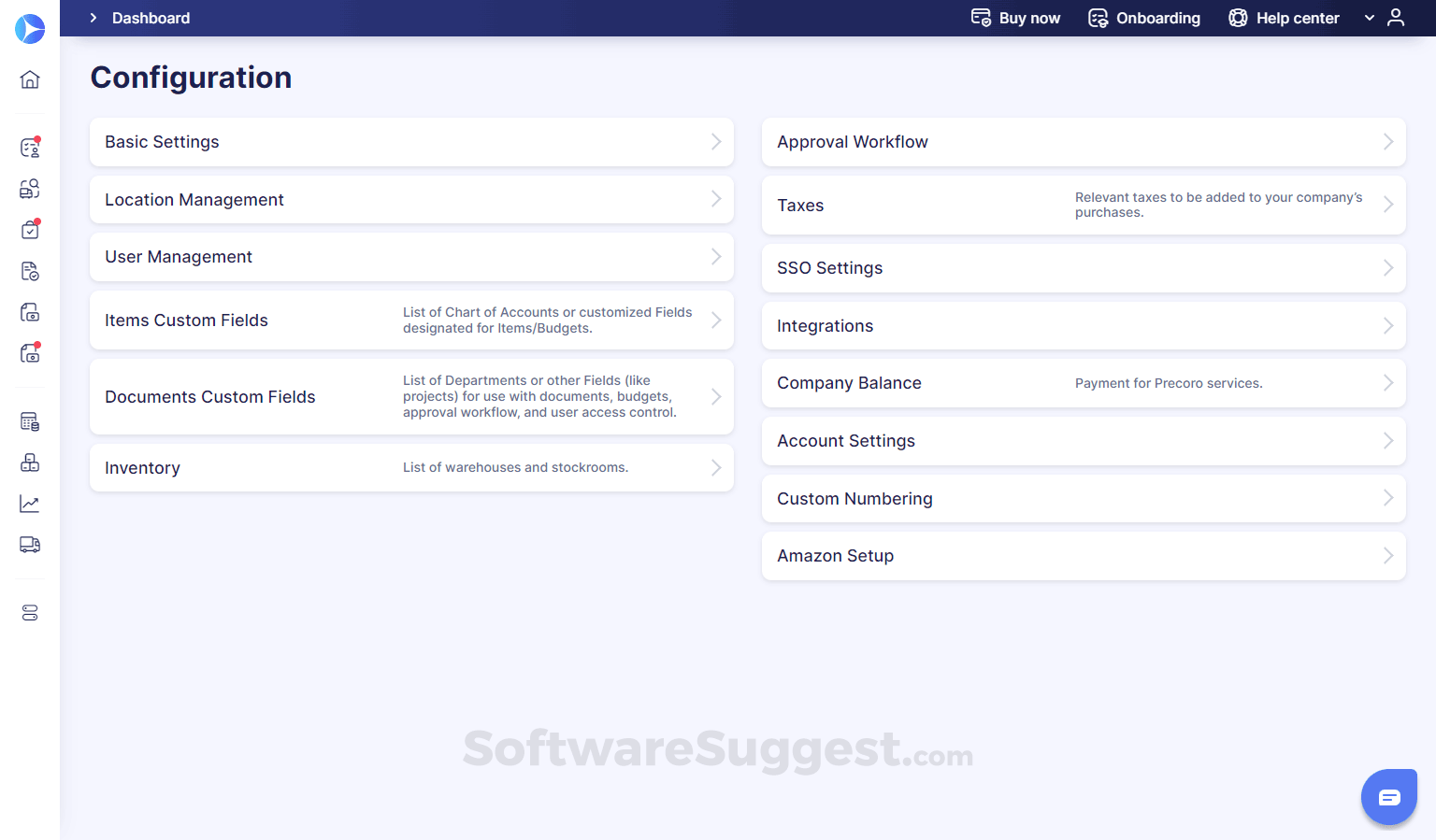This screenshot has width=1436, height=840.
Task: Select the supplier search icon in the sidebar
Action: click(x=30, y=188)
